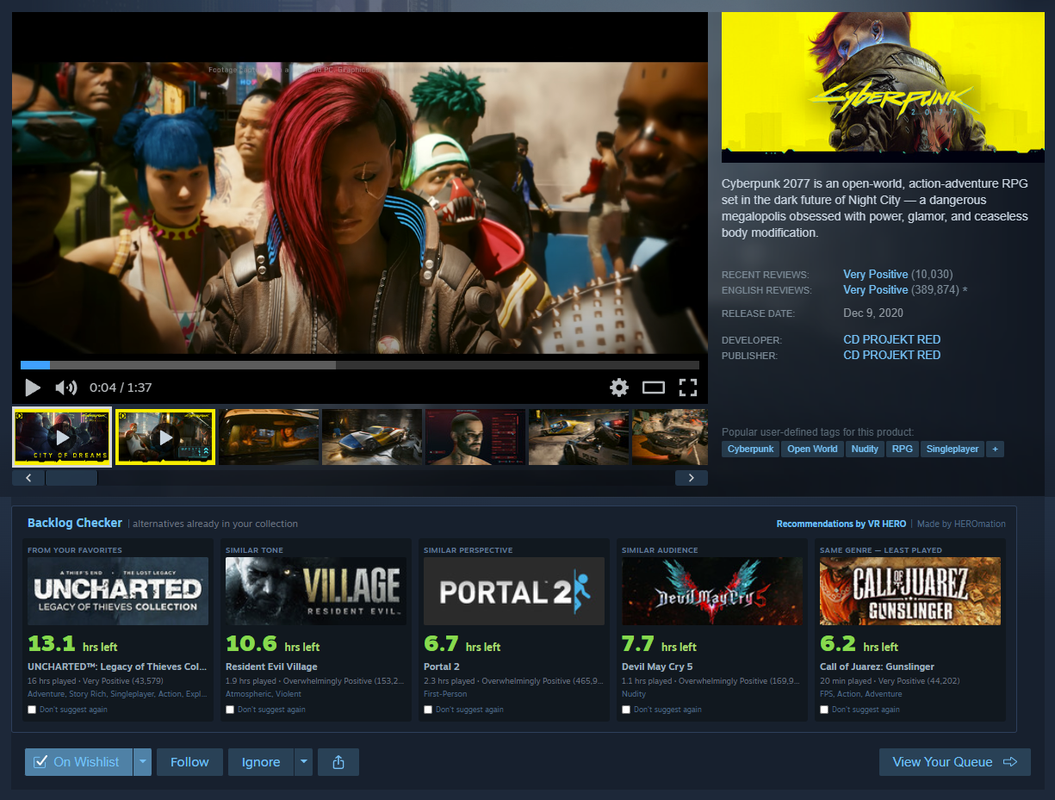Image resolution: width=1055 pixels, height=800 pixels.
Task: Click Resident Evil Village title text
Action: click(271, 667)
